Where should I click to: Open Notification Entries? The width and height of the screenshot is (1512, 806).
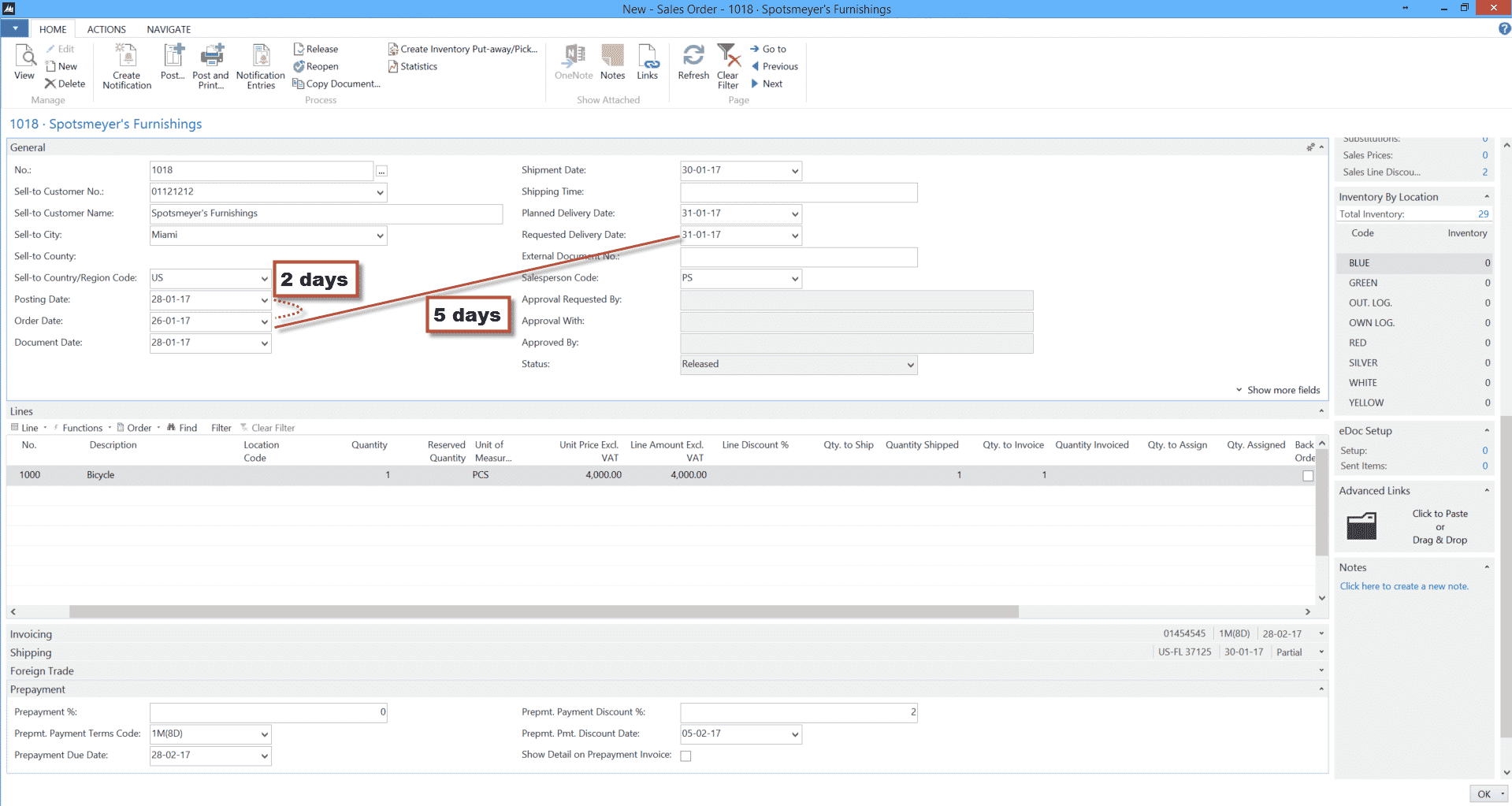tap(260, 66)
